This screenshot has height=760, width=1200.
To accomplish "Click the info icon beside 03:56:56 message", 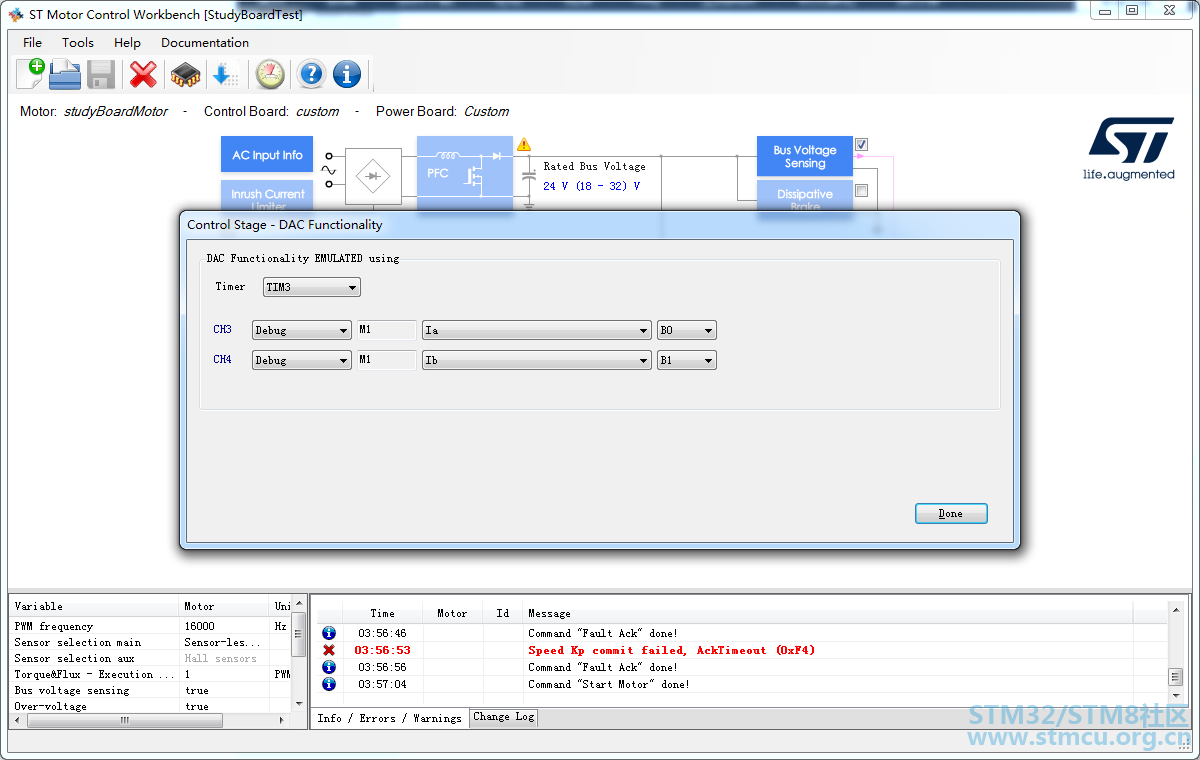I will pyautogui.click(x=329, y=667).
